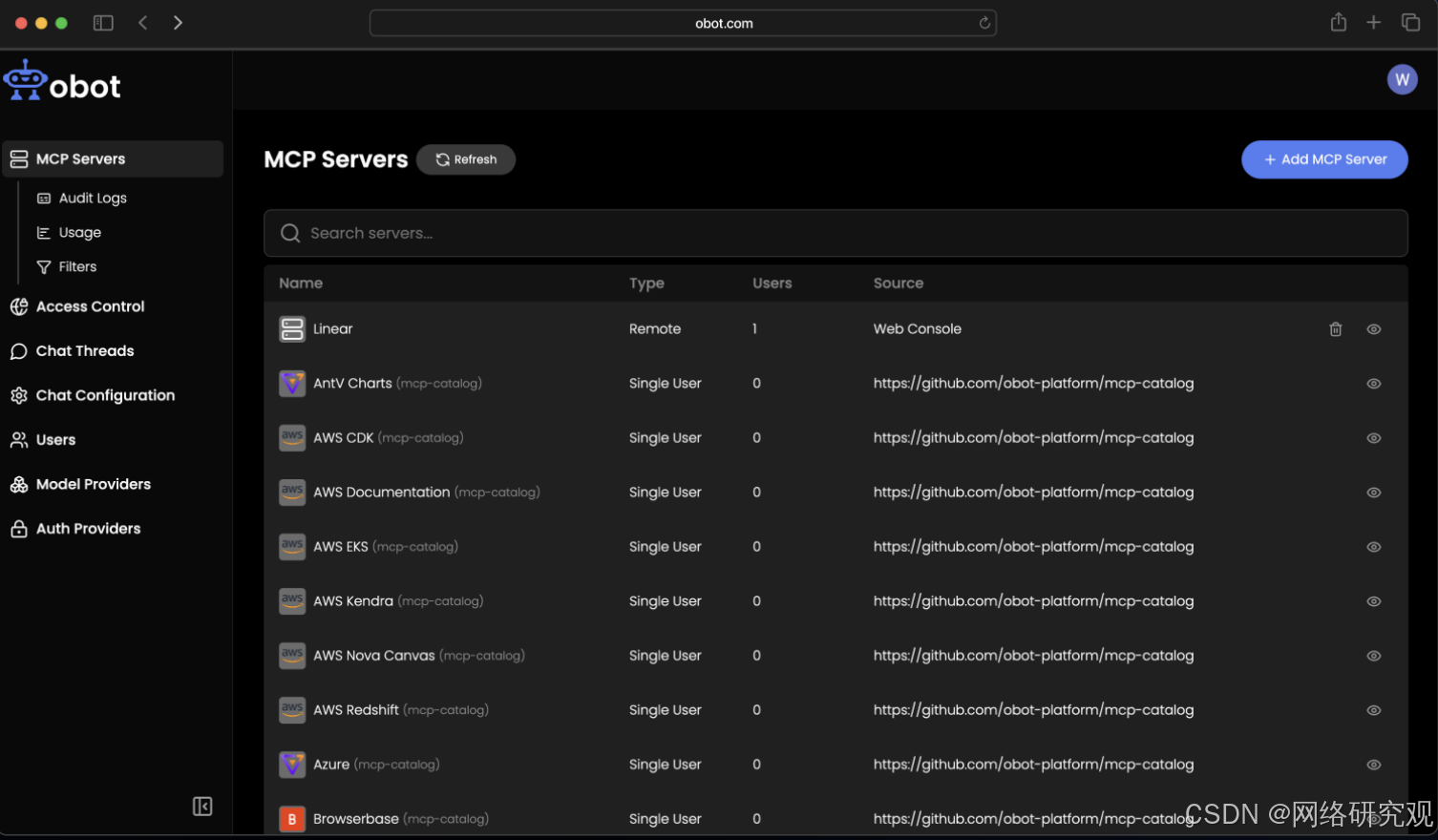This screenshot has height=840, width=1438.
Task: Click the search magnifier icon
Action: pos(290,233)
